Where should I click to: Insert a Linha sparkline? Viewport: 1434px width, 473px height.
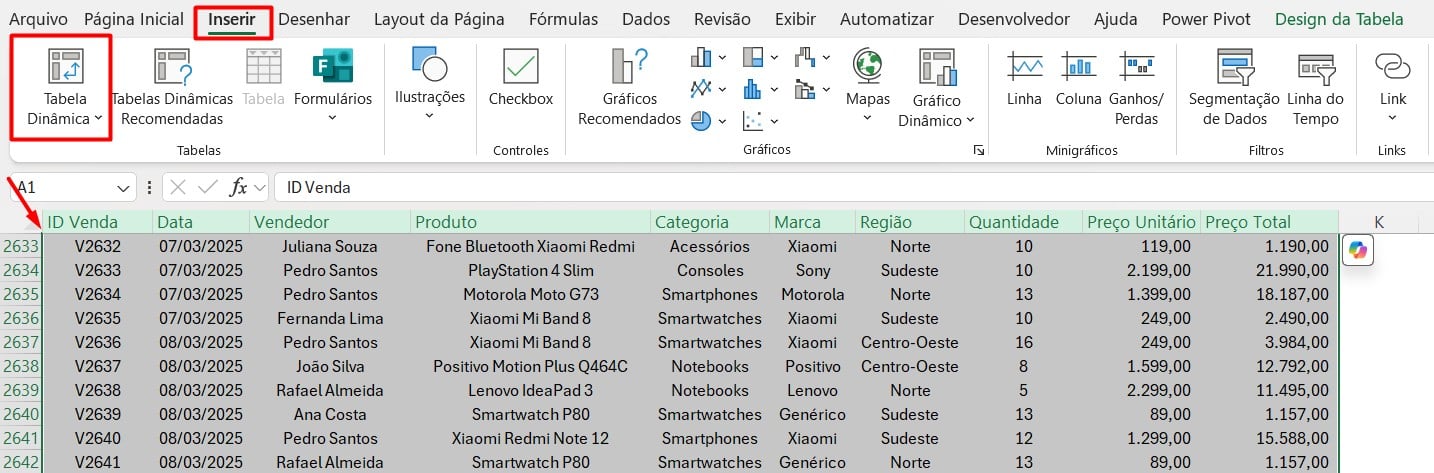pos(1024,78)
